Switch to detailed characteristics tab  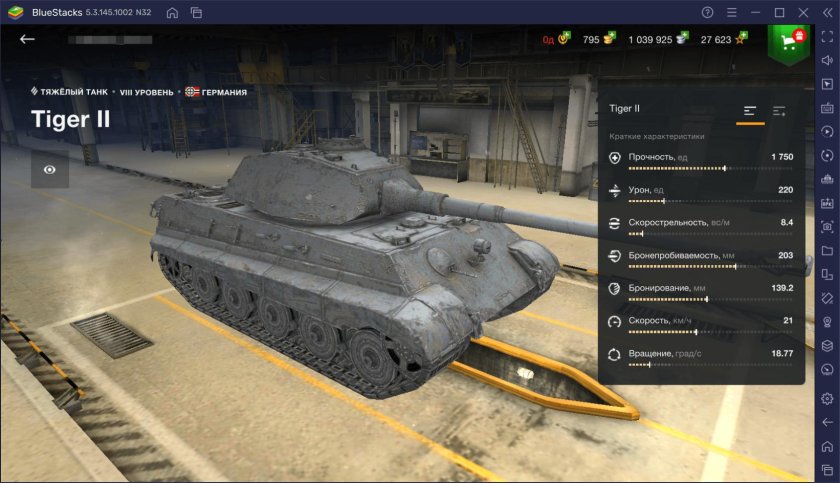click(x=780, y=110)
